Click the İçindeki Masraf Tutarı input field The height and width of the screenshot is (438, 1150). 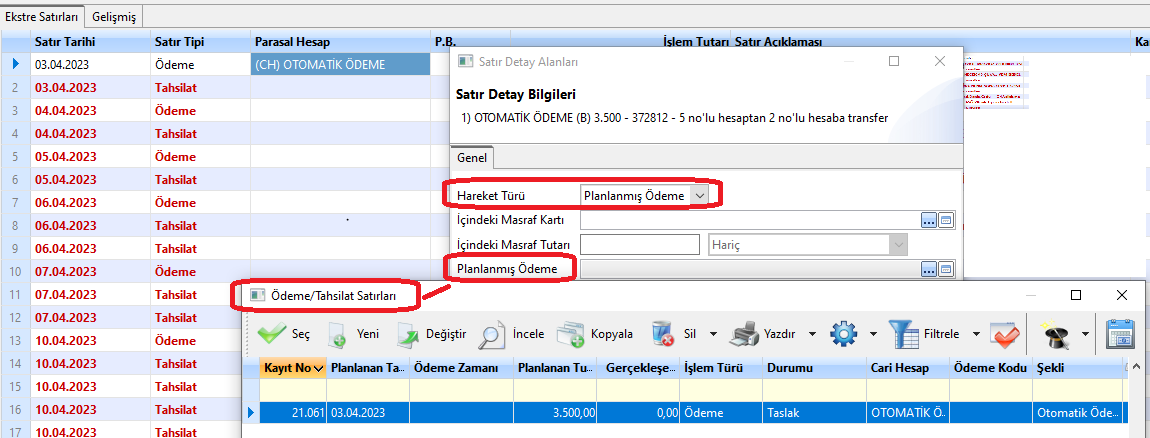(x=639, y=244)
